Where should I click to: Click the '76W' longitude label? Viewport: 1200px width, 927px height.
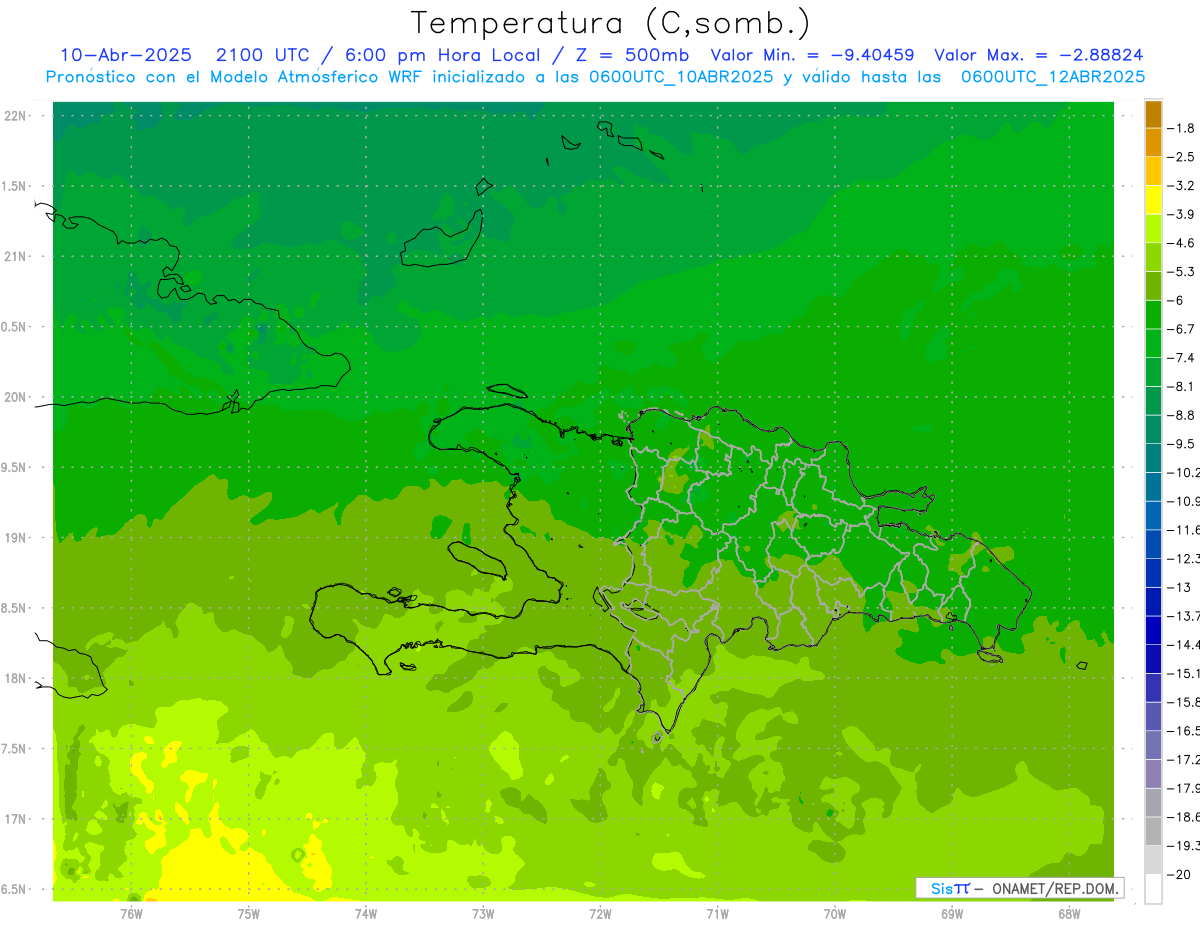(131, 913)
